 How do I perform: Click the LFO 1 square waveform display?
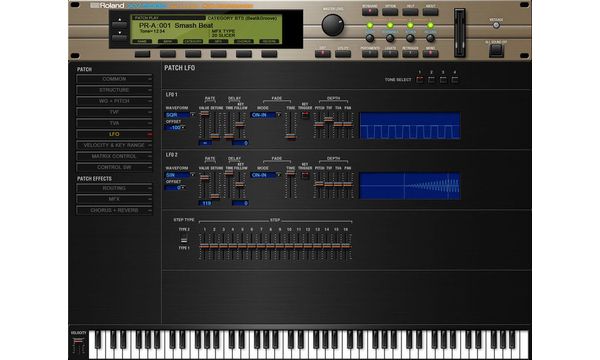pos(410,125)
